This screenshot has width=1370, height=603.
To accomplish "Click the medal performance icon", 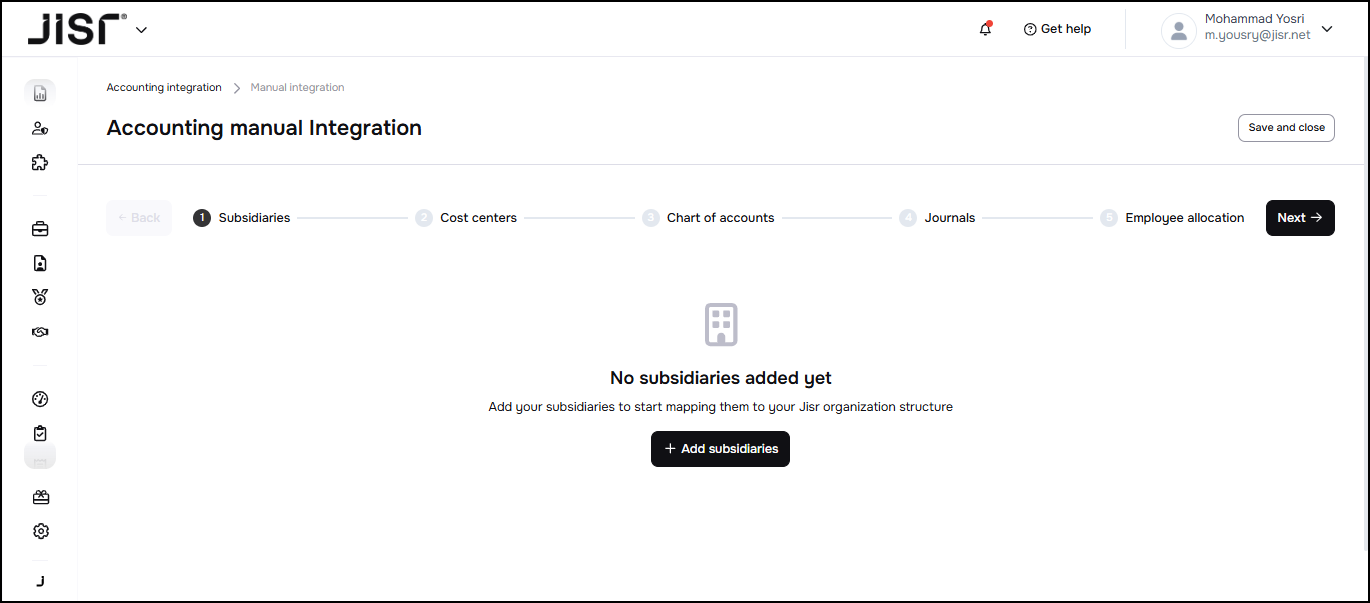I will click(40, 297).
